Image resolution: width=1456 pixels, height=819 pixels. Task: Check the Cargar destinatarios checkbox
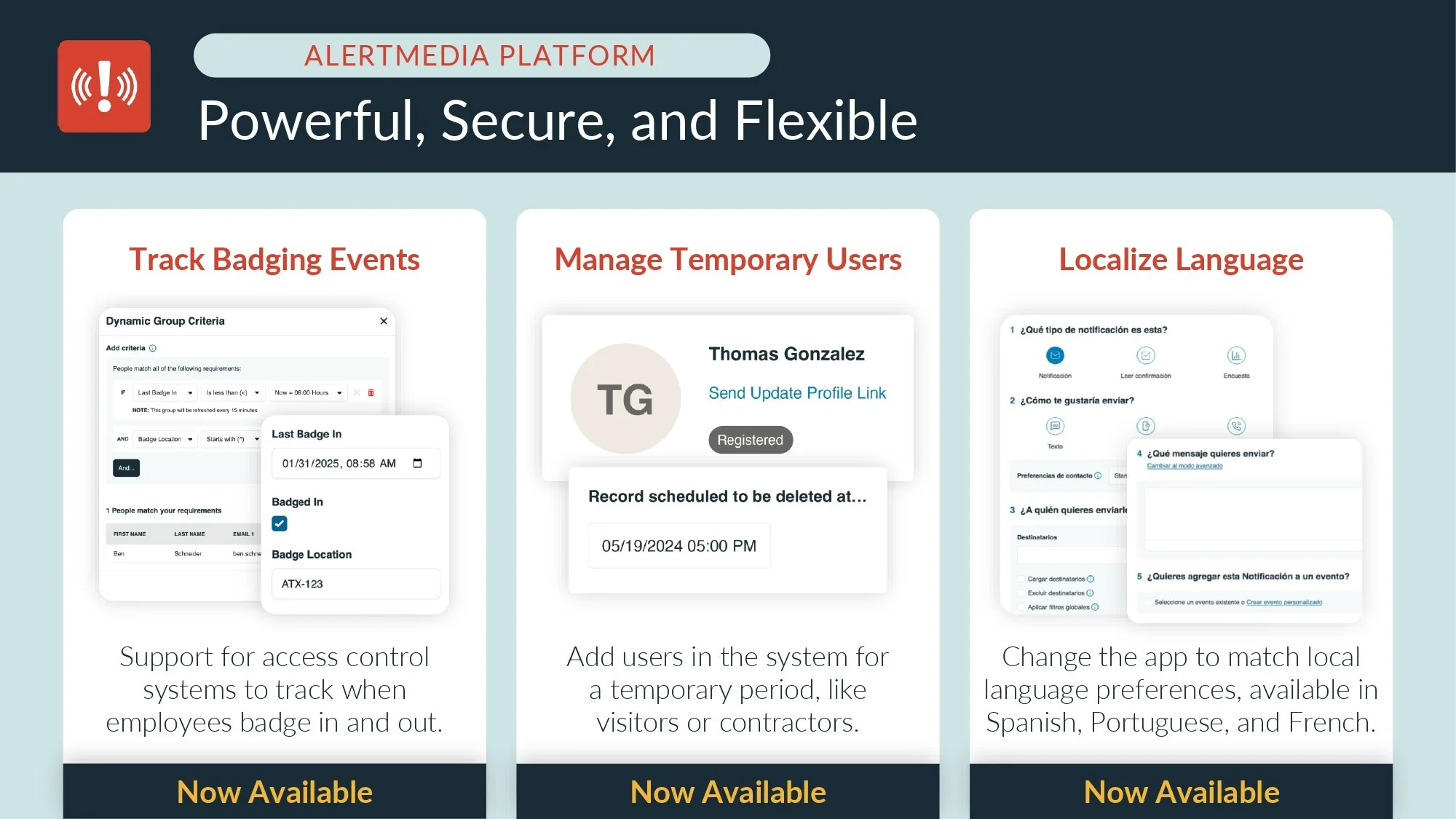click(x=1021, y=579)
